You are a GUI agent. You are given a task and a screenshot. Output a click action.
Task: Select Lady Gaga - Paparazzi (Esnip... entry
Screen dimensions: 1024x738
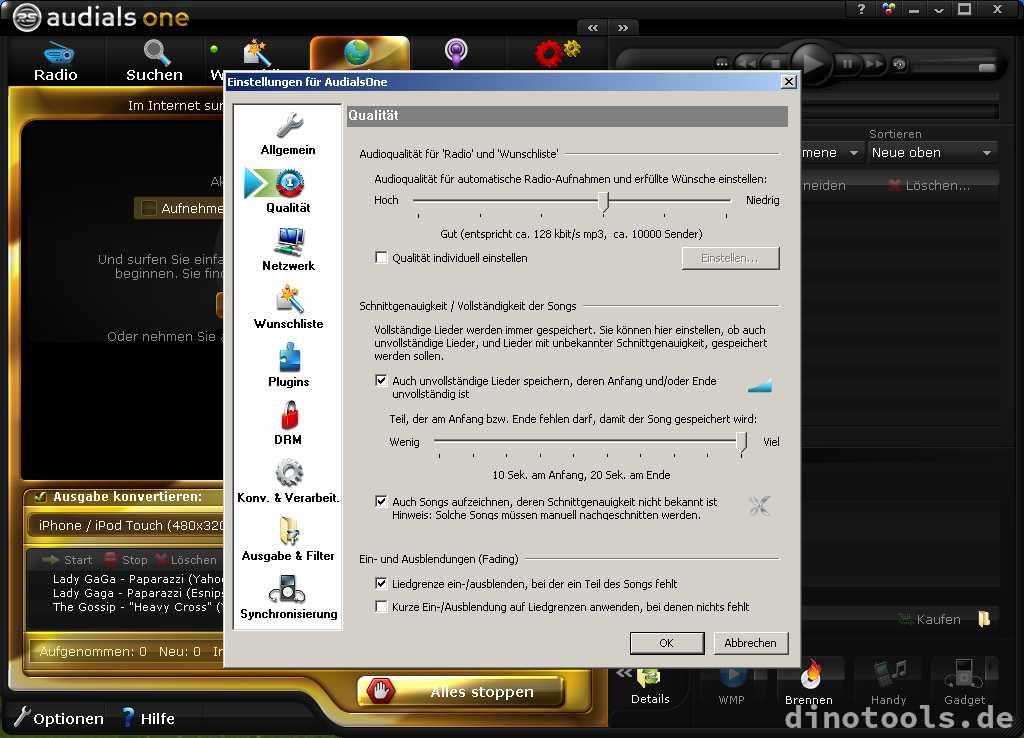tap(137, 593)
